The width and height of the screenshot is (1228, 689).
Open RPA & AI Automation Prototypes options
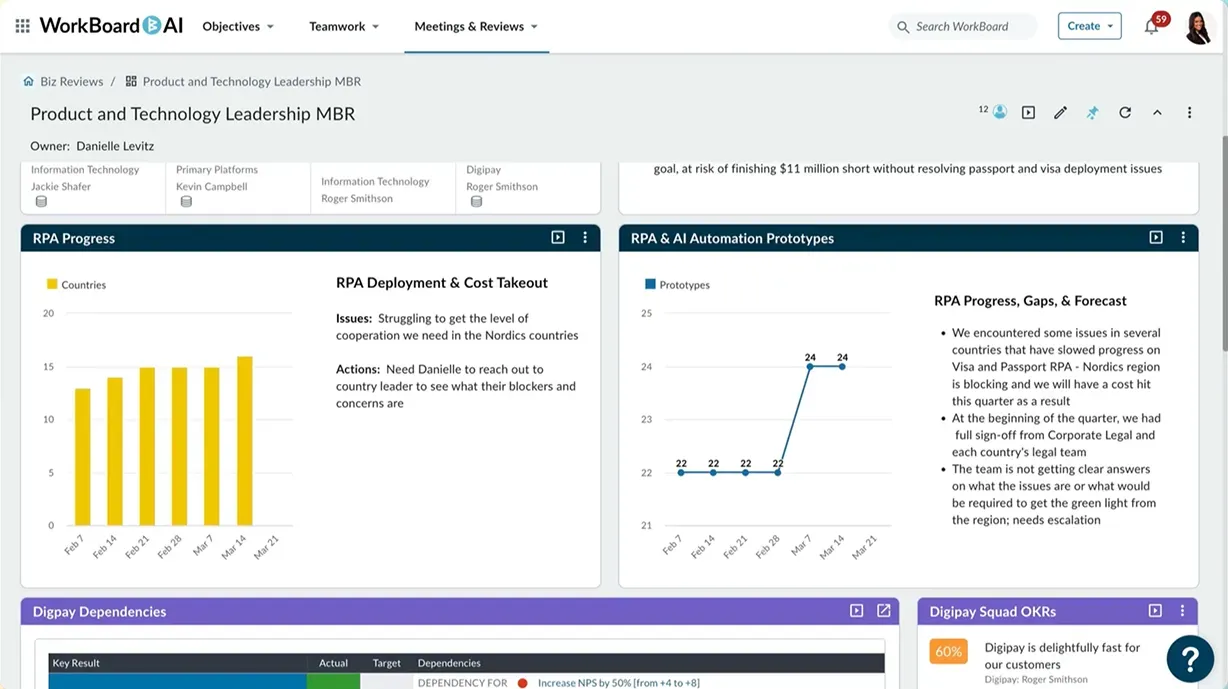[1183, 238]
